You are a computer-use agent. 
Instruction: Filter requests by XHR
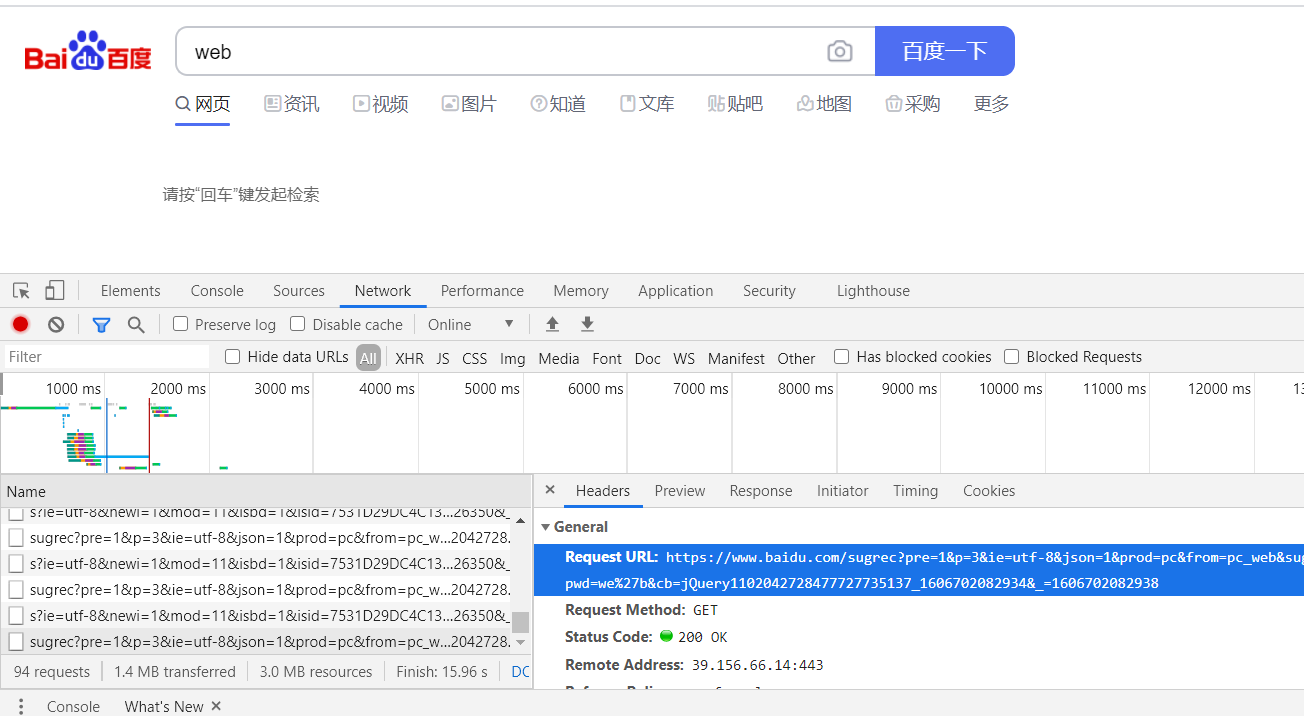(x=409, y=358)
